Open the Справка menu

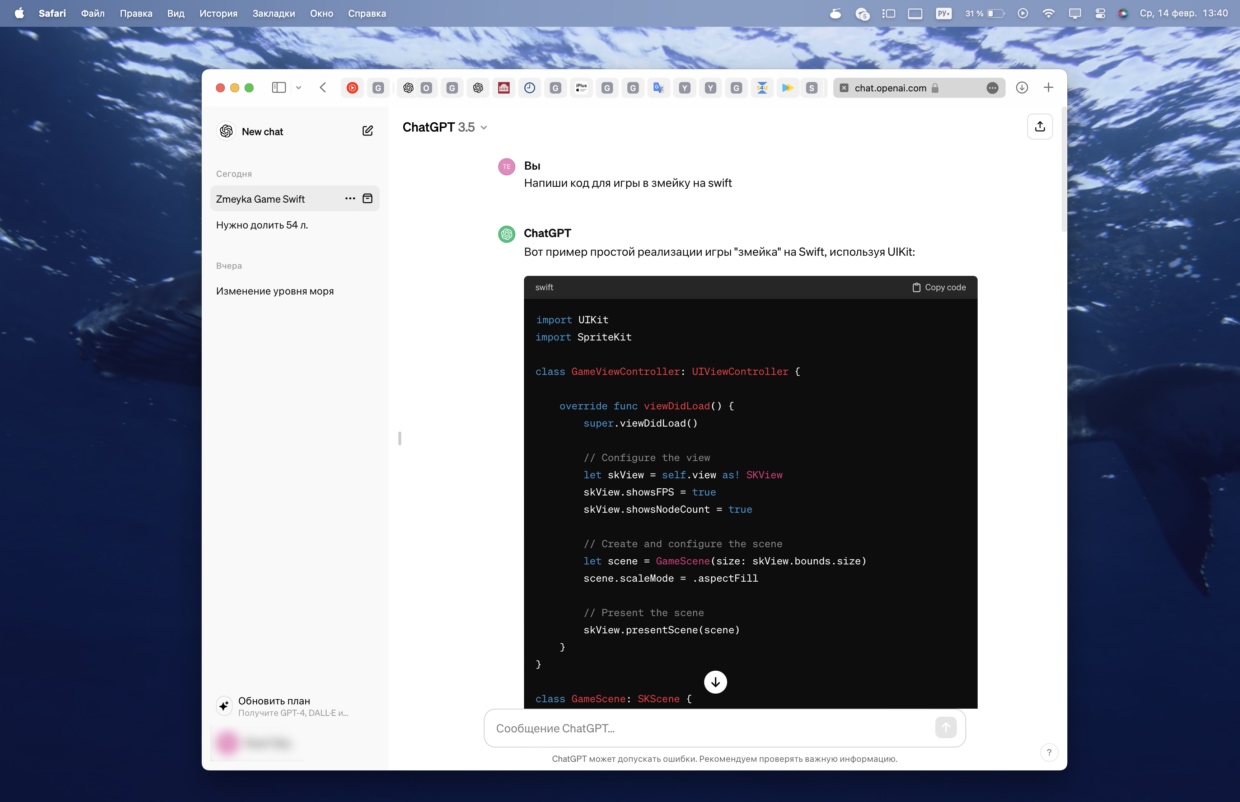(367, 13)
